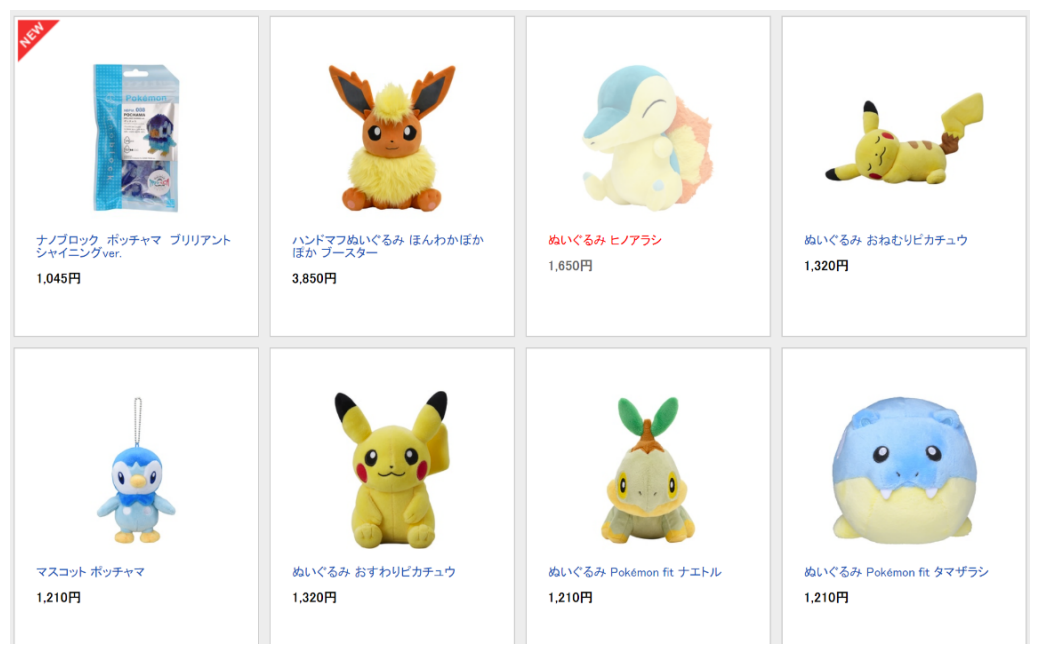This screenshot has height=658, width=1040.
Task: Click the Spheal Pokémon fit plush image
Action: click(x=904, y=470)
